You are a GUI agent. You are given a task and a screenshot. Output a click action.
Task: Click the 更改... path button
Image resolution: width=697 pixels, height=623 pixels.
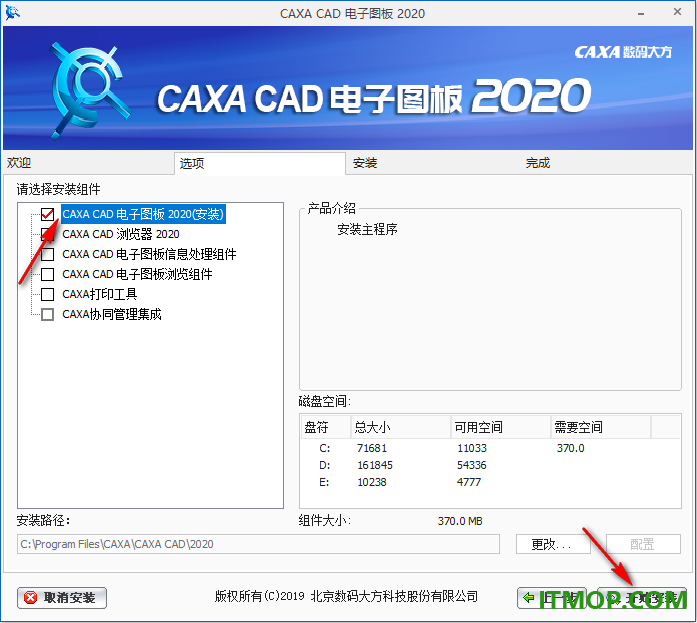(x=553, y=544)
